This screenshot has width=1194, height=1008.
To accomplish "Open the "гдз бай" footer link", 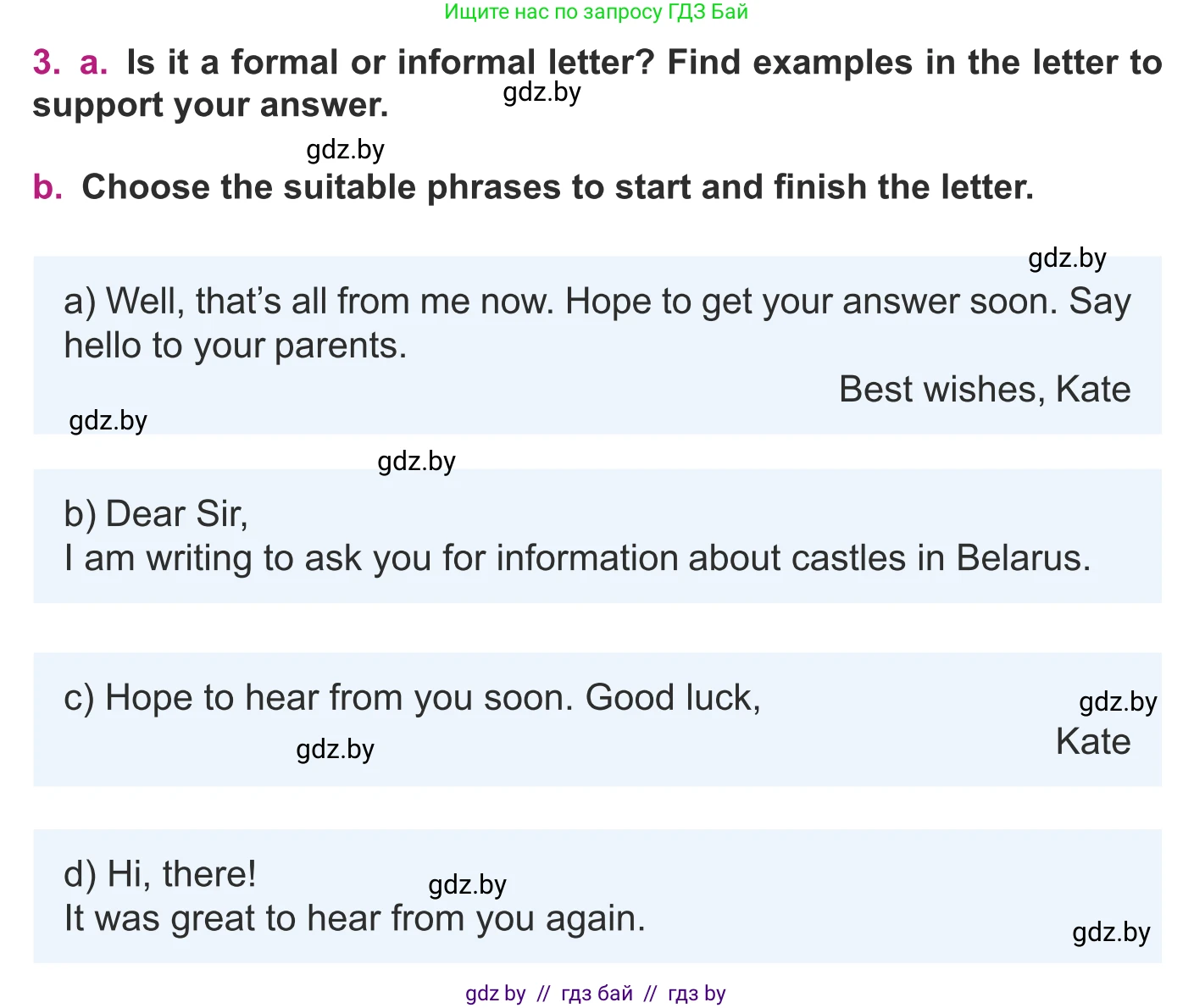I will pyautogui.click(x=597, y=994).
